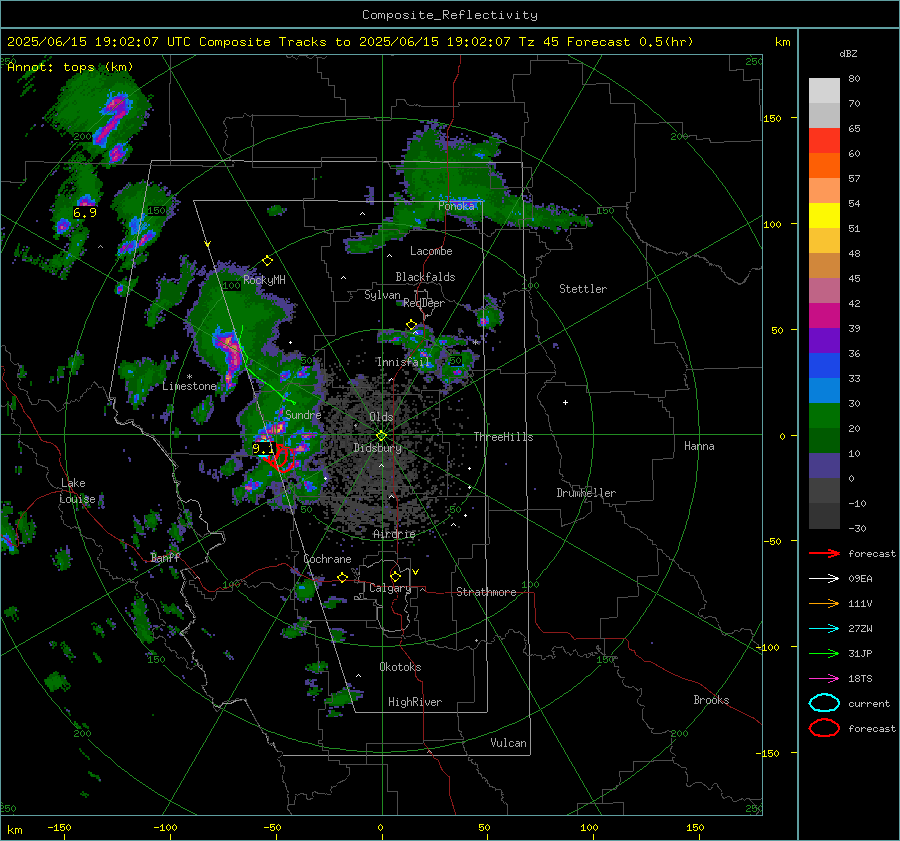This screenshot has width=900, height=841.
Task: Click the red forecast ellipse legend icon
Action: click(x=824, y=728)
